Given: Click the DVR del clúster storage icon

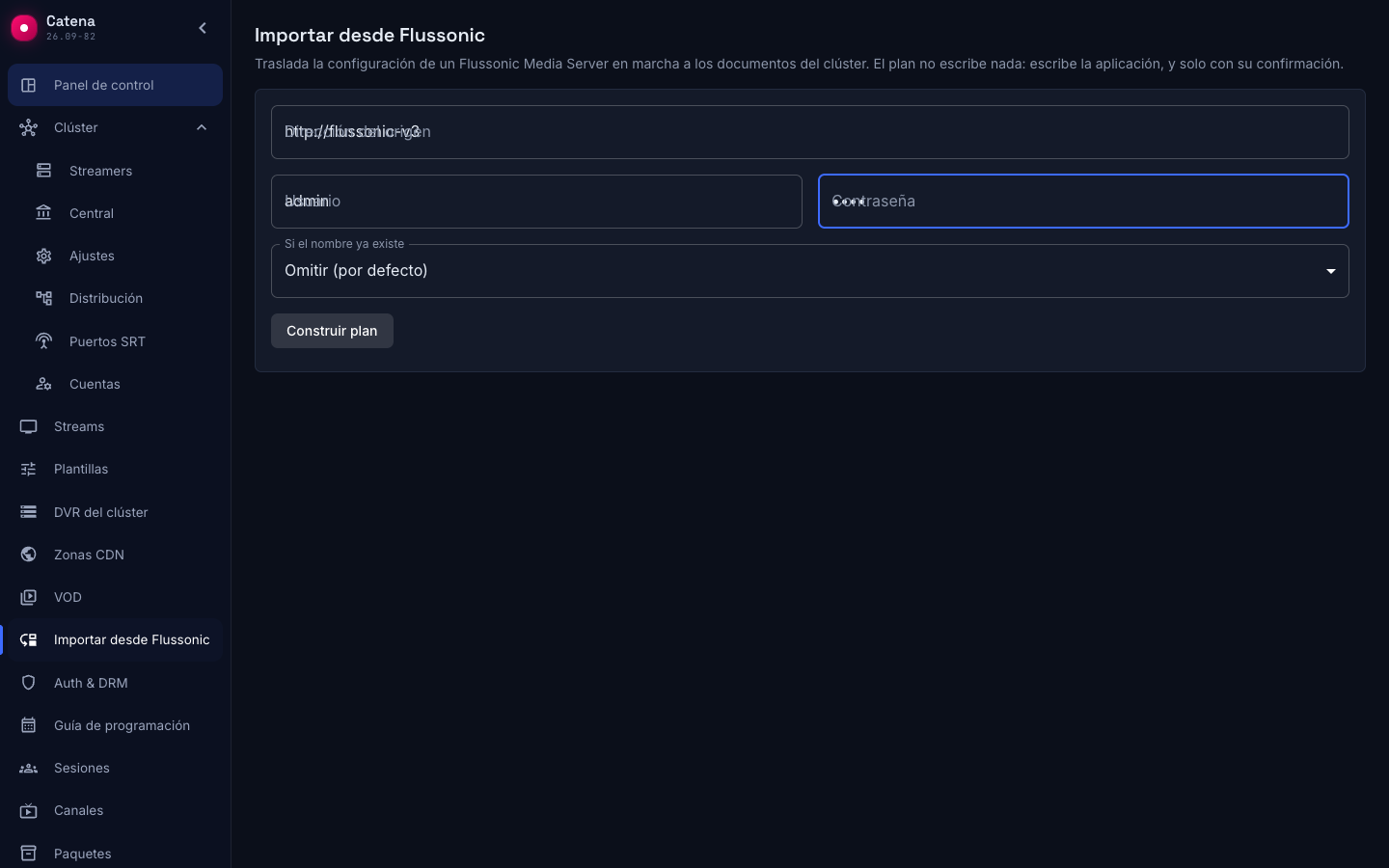Looking at the screenshot, I should click(29, 512).
